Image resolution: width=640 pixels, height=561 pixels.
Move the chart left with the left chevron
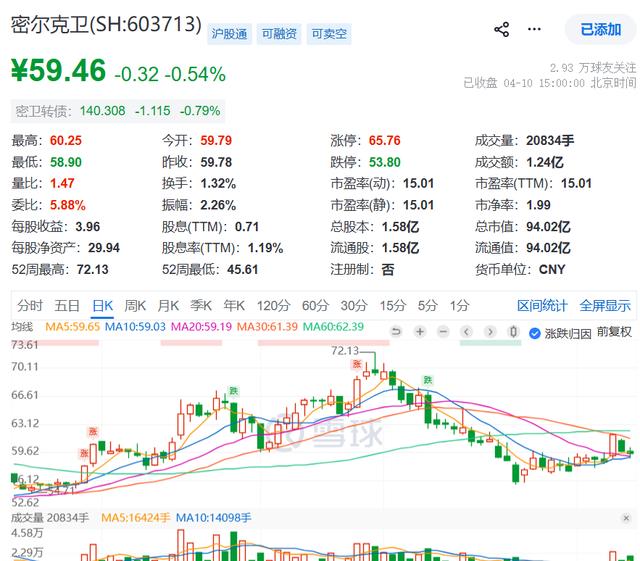tap(467, 332)
